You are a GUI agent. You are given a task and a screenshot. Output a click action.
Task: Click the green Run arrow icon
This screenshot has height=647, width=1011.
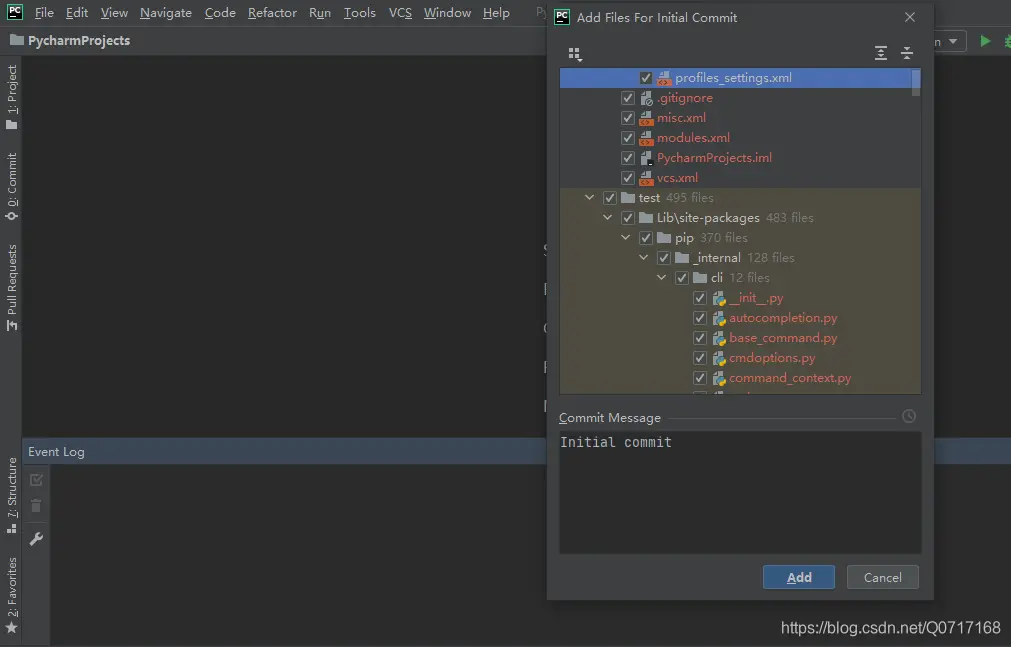[x=985, y=41]
